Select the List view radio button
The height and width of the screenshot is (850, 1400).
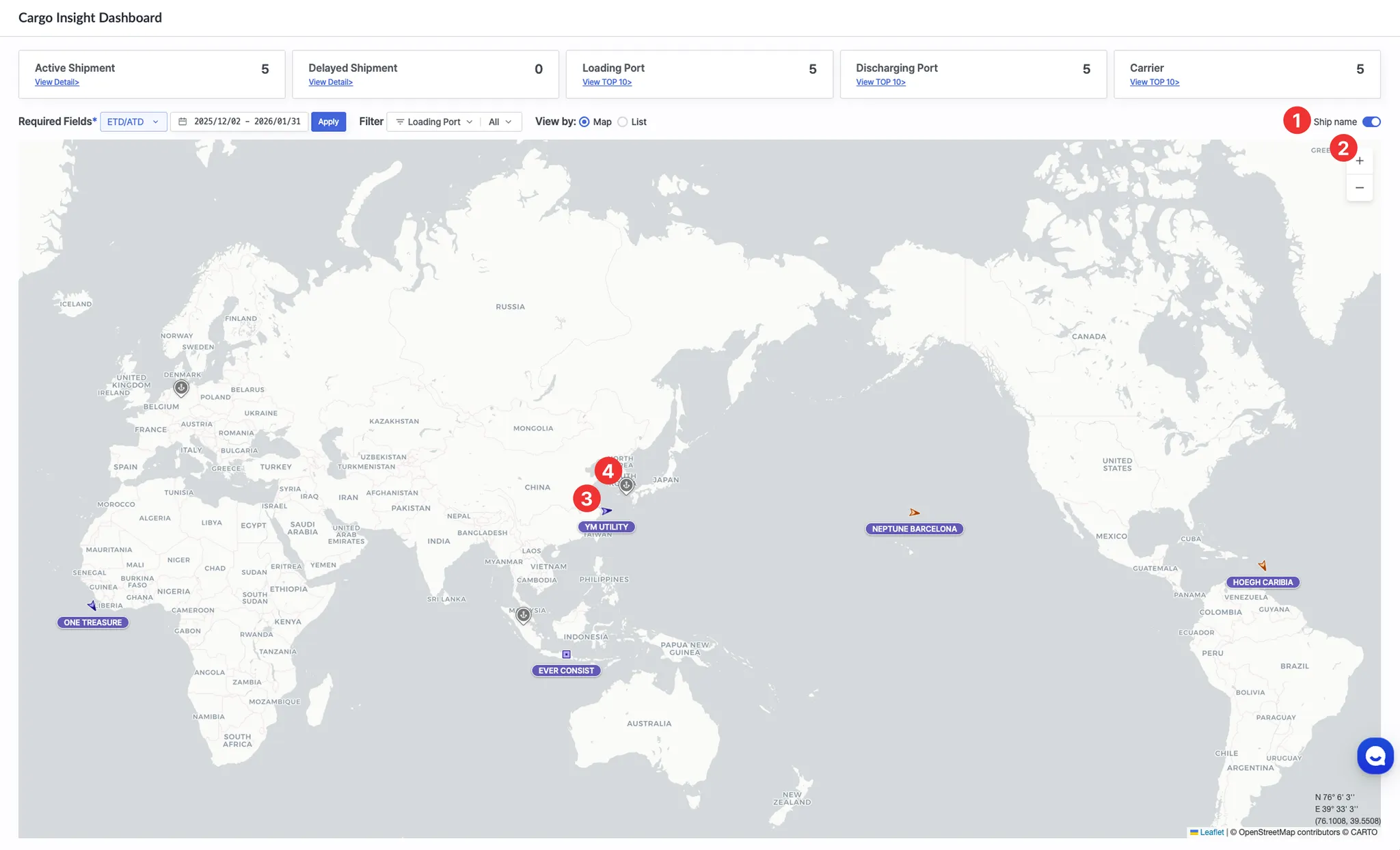coord(623,122)
